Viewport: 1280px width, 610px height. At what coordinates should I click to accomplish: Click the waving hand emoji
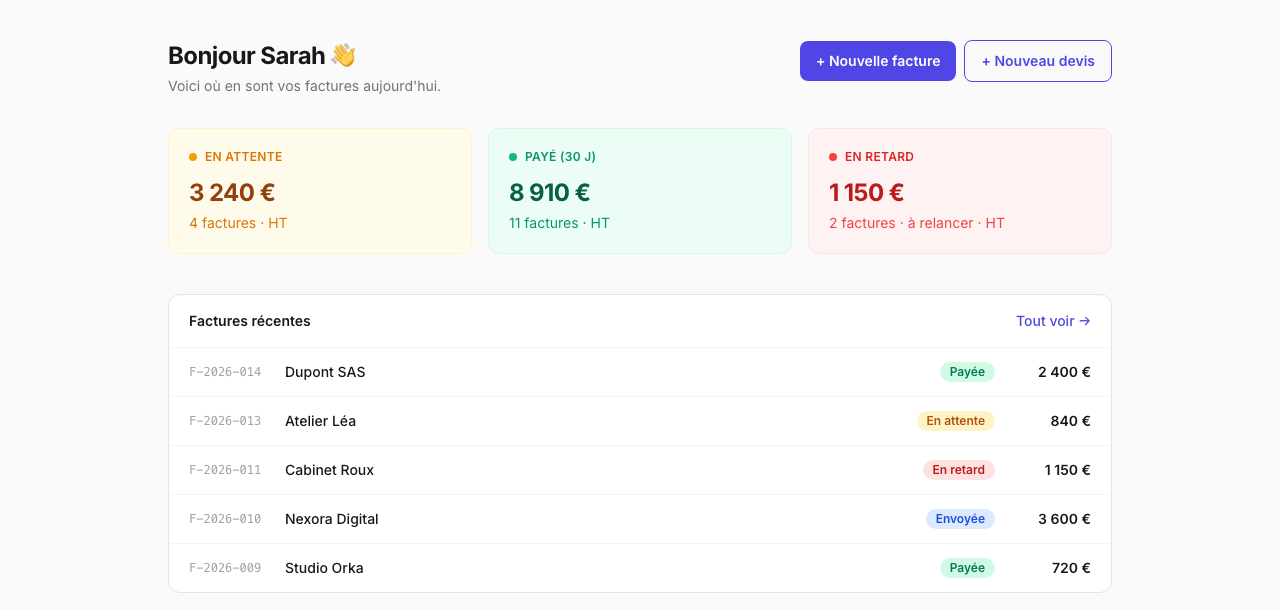click(x=343, y=55)
